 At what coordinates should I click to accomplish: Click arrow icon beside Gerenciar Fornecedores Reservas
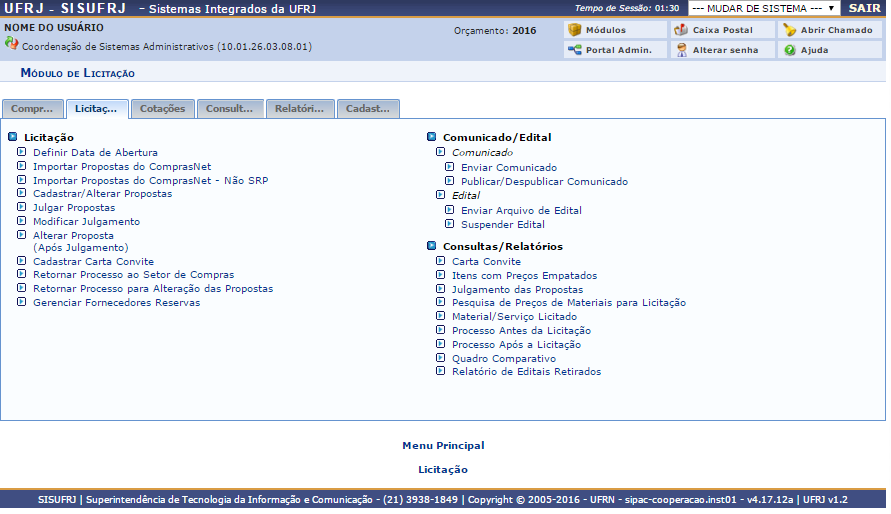22,302
